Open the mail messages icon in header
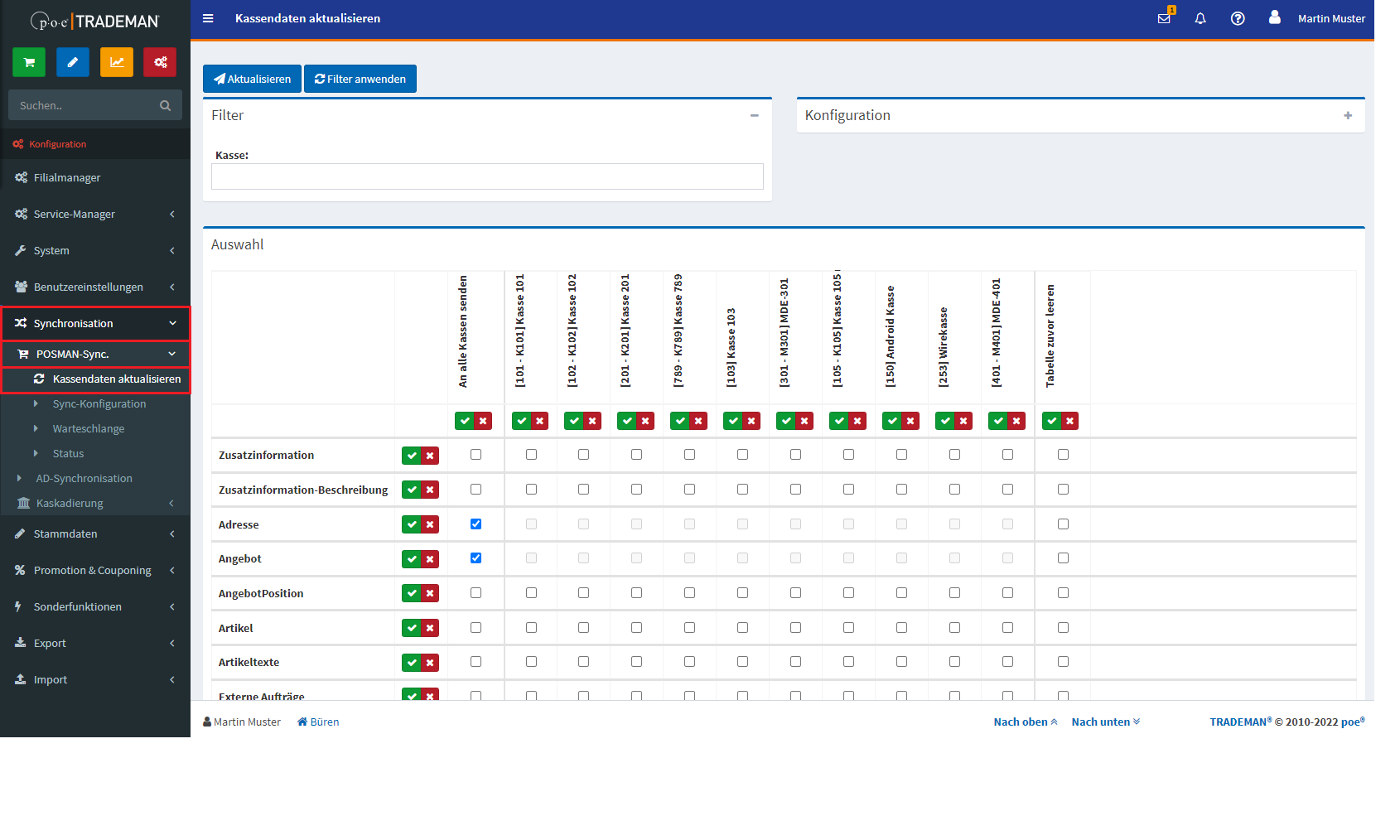Screen dimensions: 1400x840 pos(1164,18)
